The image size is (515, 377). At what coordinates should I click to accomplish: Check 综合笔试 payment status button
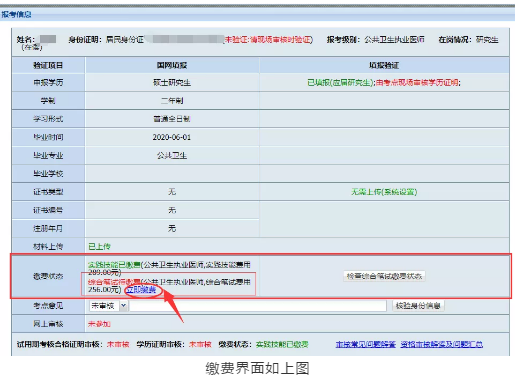[x=384, y=276]
